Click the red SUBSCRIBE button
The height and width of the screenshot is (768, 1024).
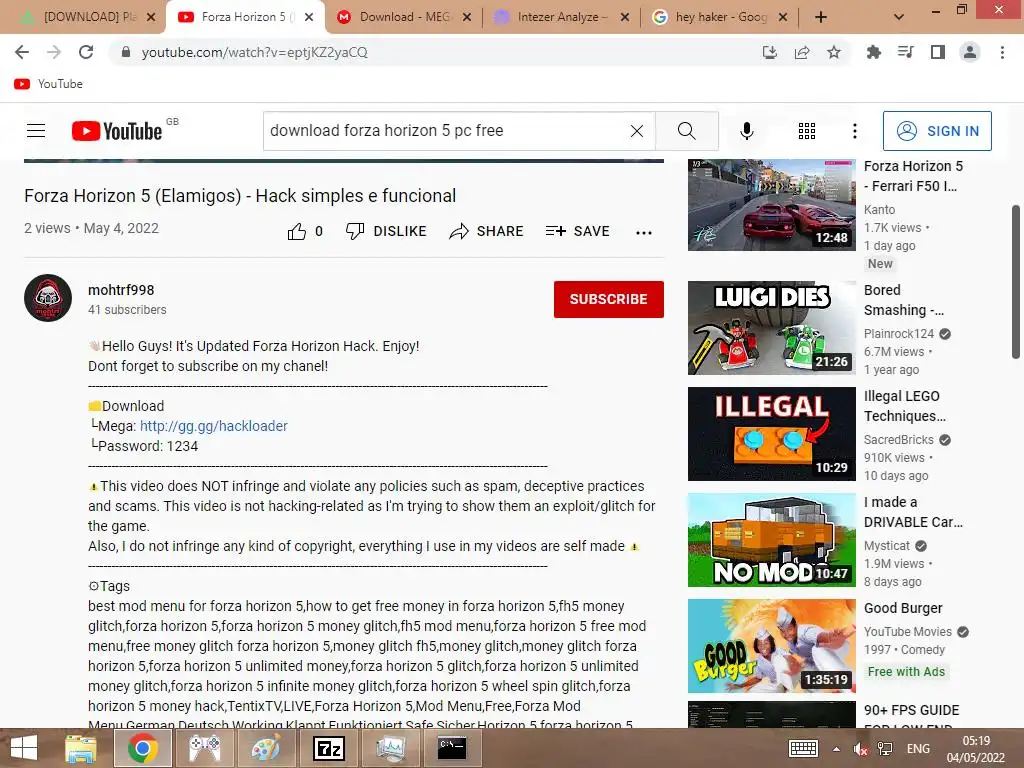[609, 299]
